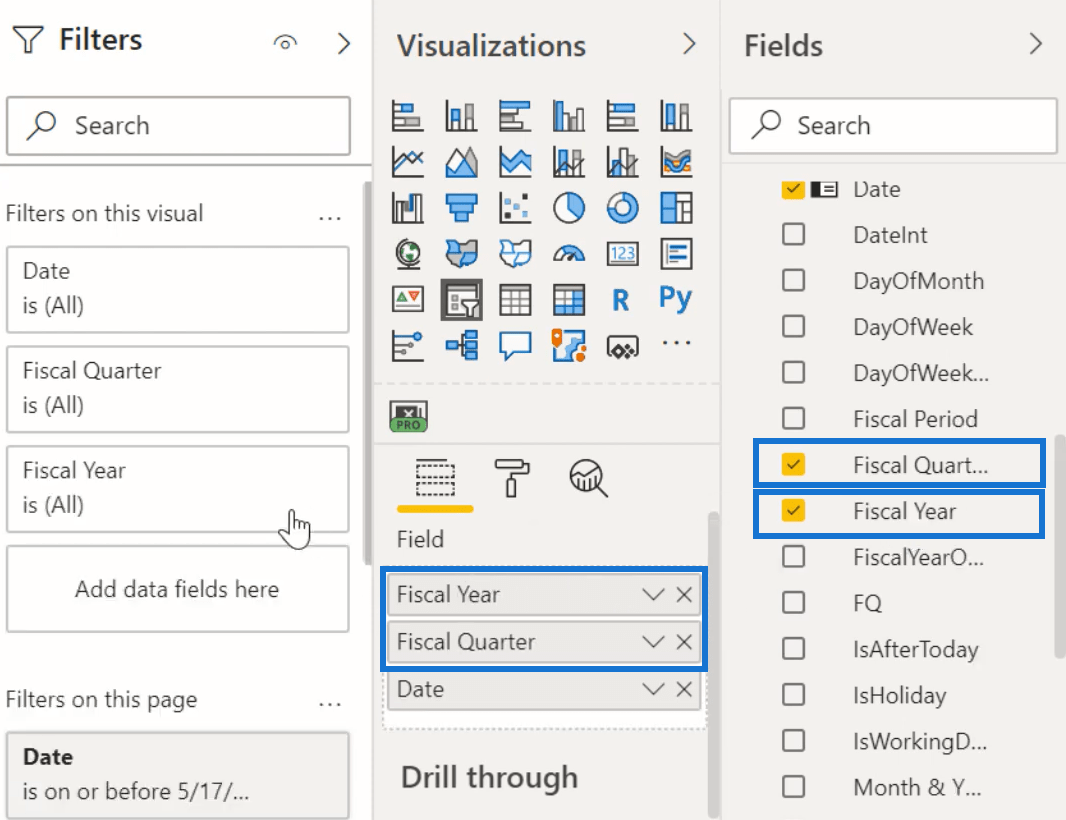Select the funnel chart visual
1066x820 pixels.
click(x=461, y=208)
